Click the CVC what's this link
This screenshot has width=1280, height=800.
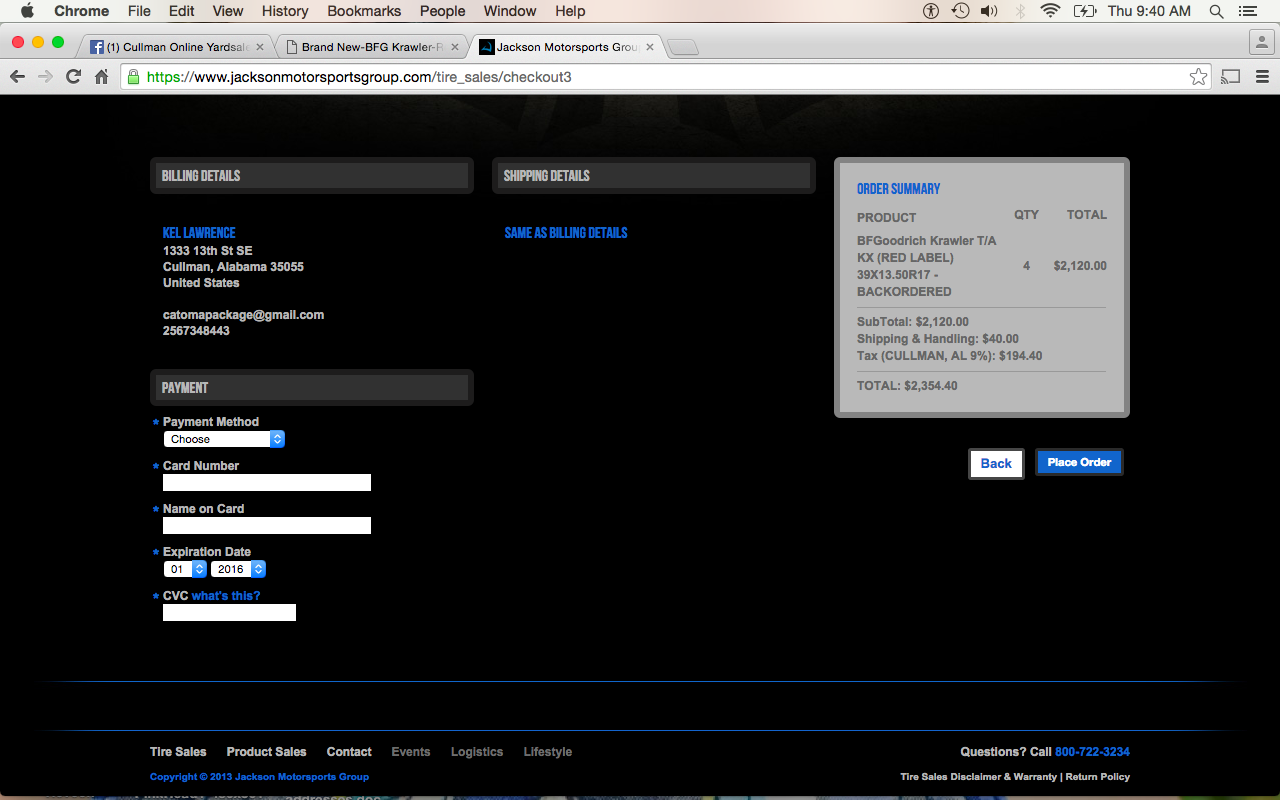[x=226, y=596]
